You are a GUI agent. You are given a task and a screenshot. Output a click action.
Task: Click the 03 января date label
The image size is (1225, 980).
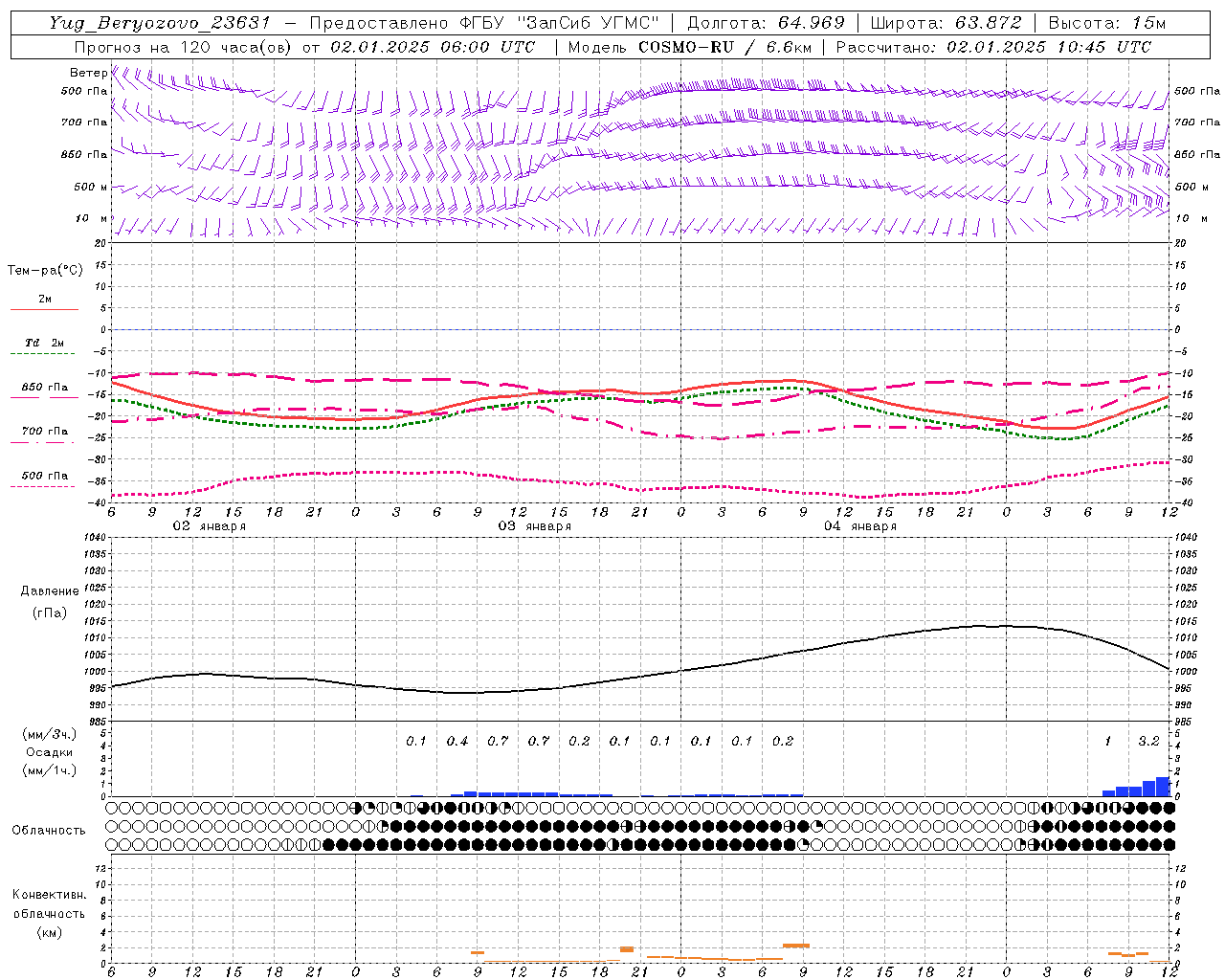pos(534,526)
